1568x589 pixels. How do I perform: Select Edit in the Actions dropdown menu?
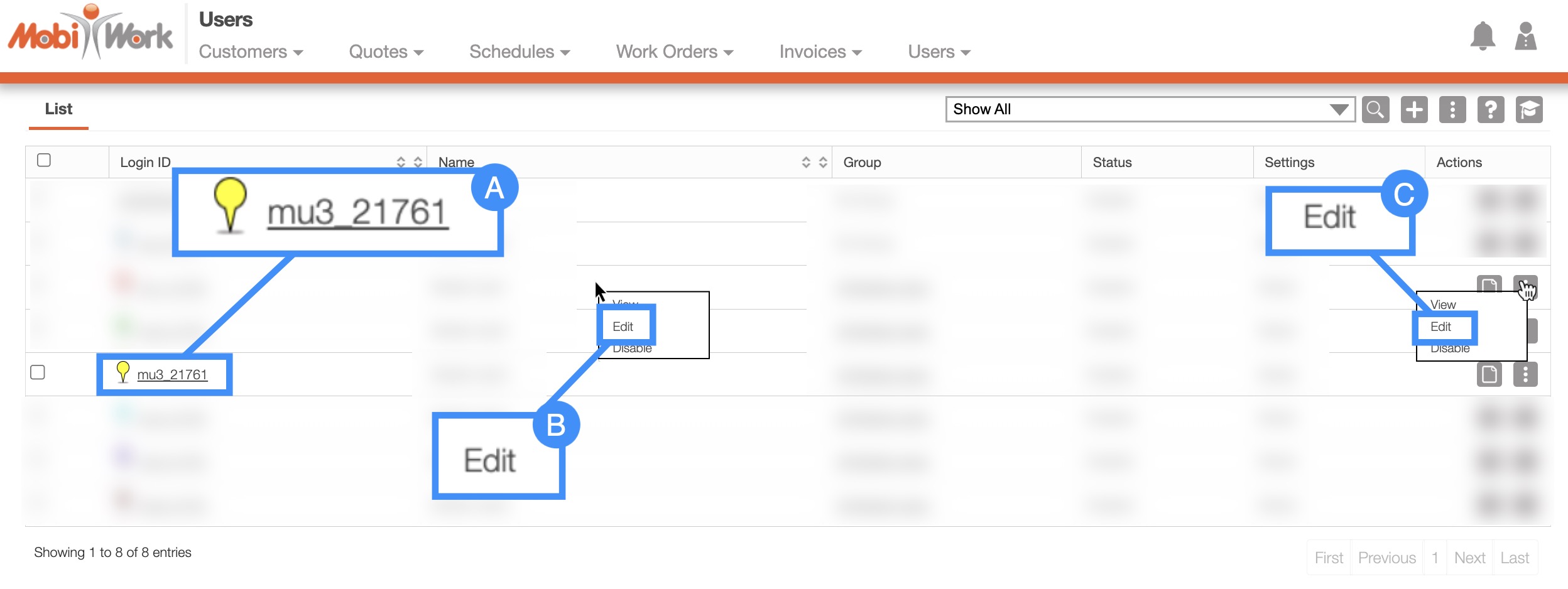click(x=1440, y=327)
